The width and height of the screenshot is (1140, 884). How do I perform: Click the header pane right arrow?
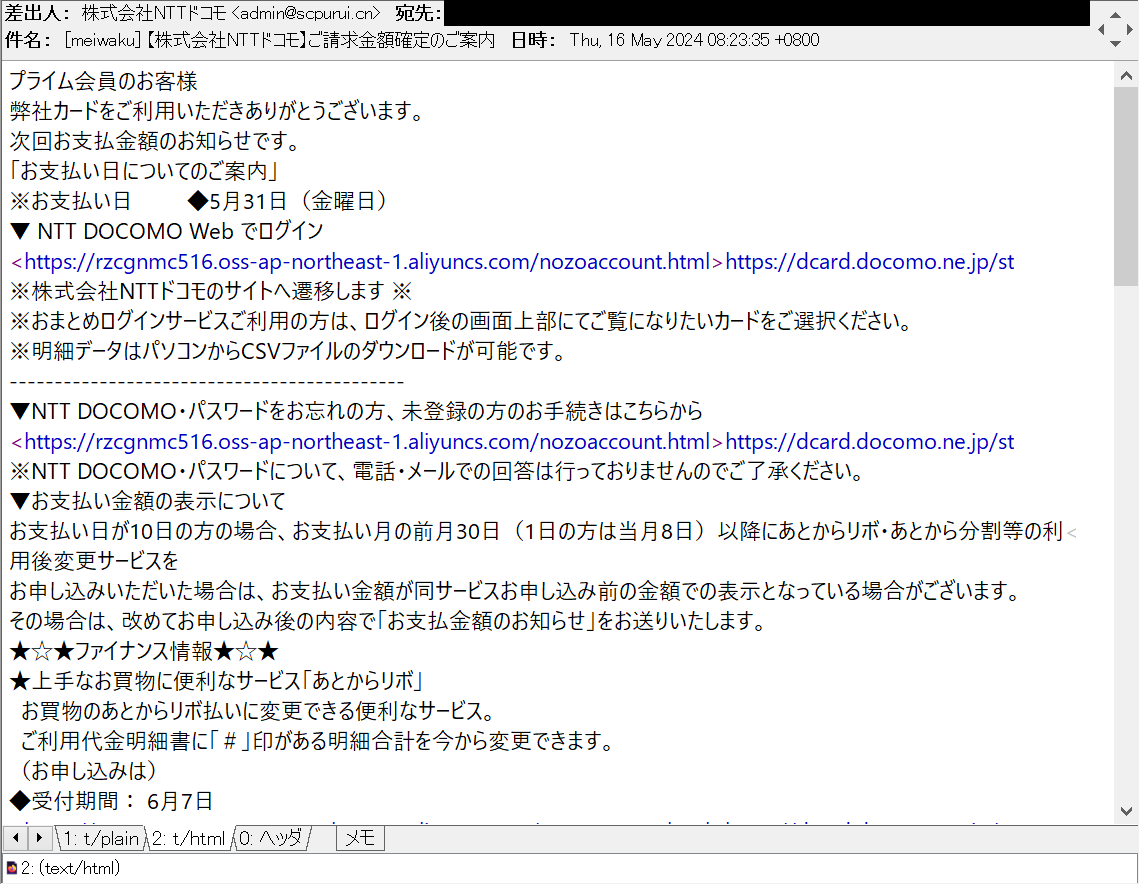click(1129, 29)
